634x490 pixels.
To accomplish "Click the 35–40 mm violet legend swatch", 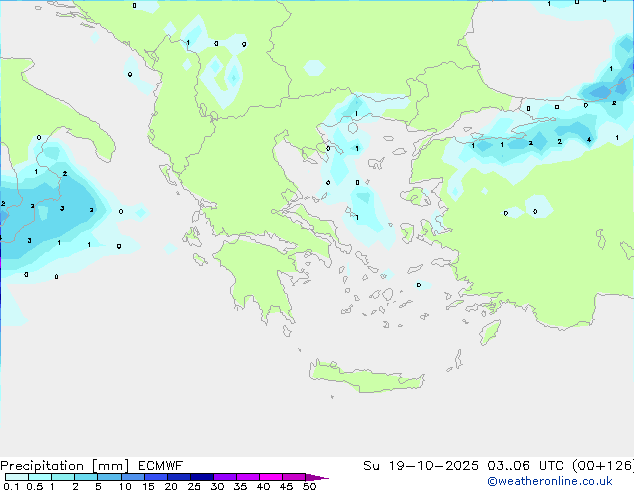I will click(x=248, y=477).
